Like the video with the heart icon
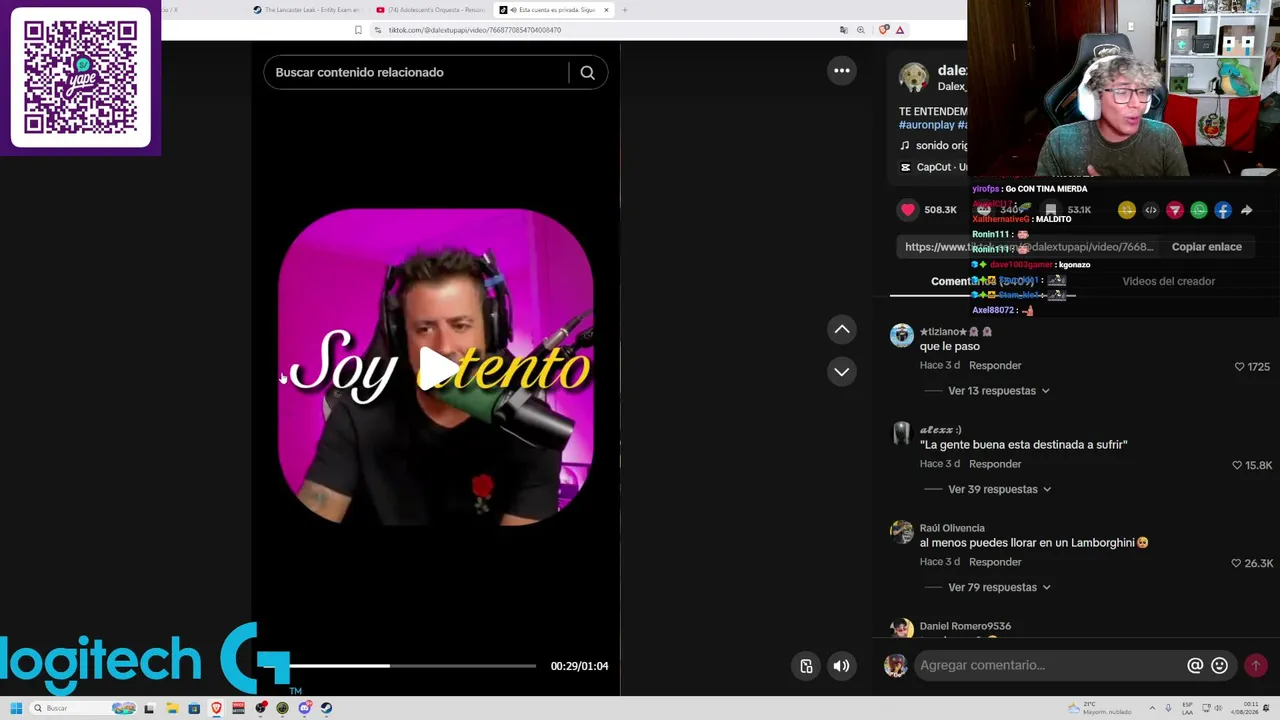The image size is (1280, 720). [x=908, y=210]
